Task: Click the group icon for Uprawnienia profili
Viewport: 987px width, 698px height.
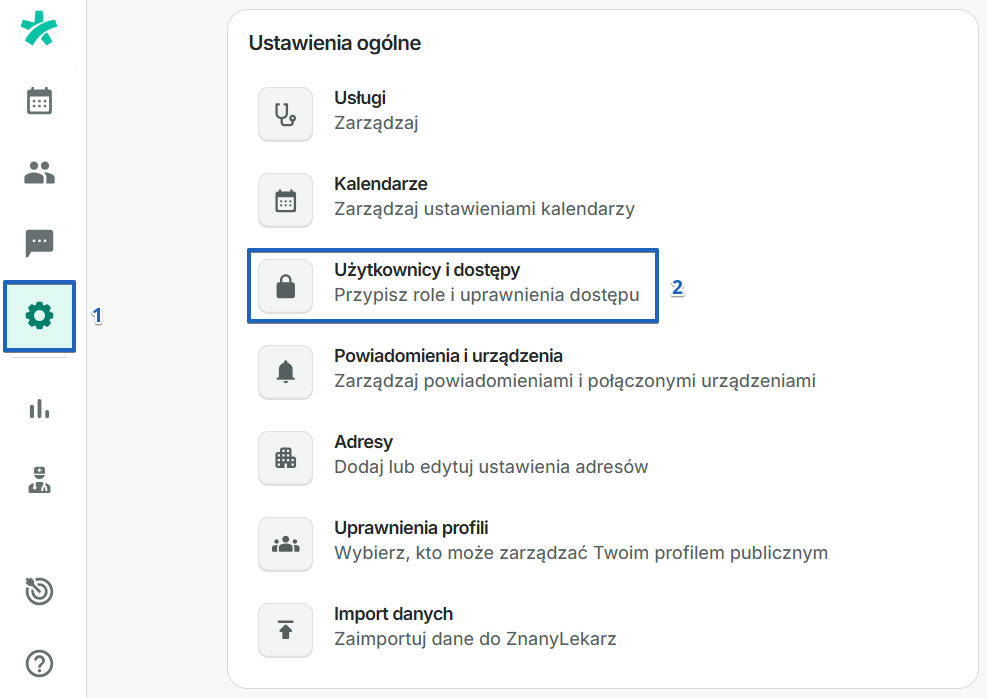Action: click(285, 544)
